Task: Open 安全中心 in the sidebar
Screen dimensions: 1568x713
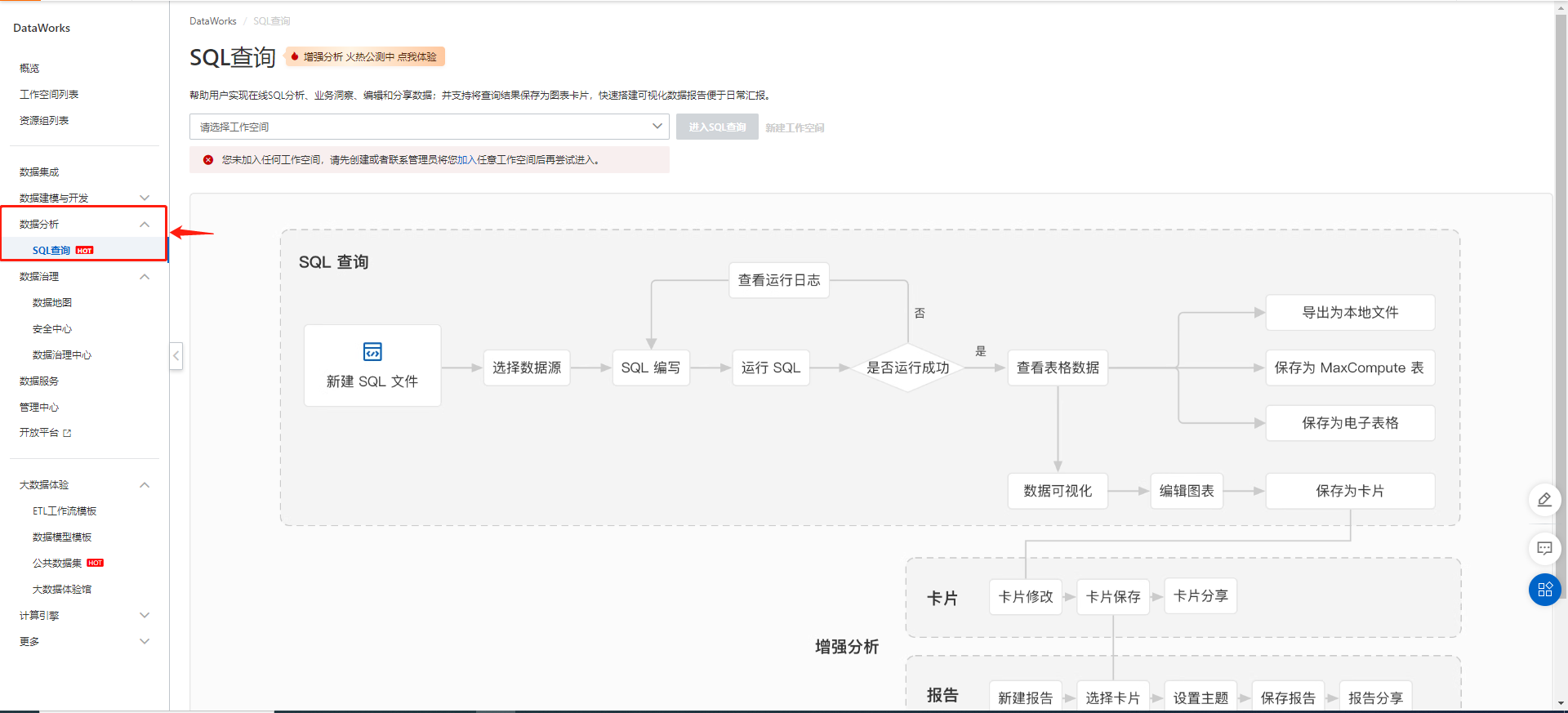Action: click(x=52, y=329)
